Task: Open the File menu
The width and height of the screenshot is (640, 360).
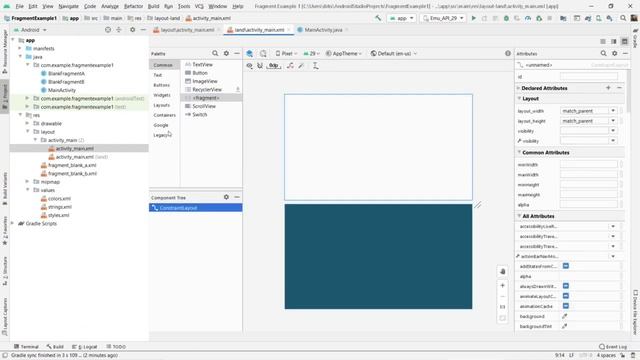Action: pos(20,6)
